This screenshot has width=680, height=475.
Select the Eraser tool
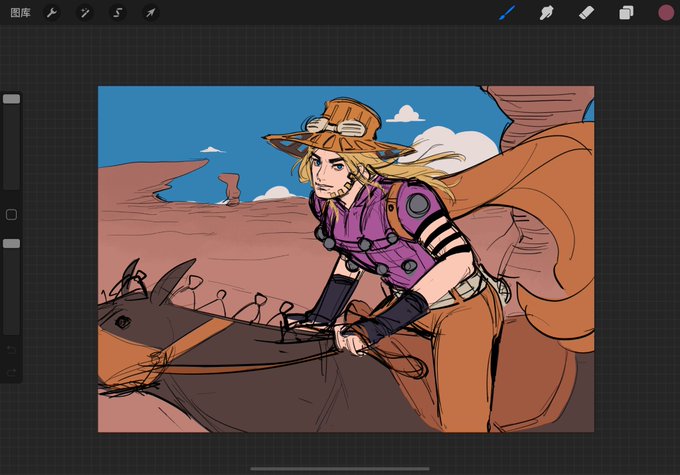pyautogui.click(x=586, y=13)
